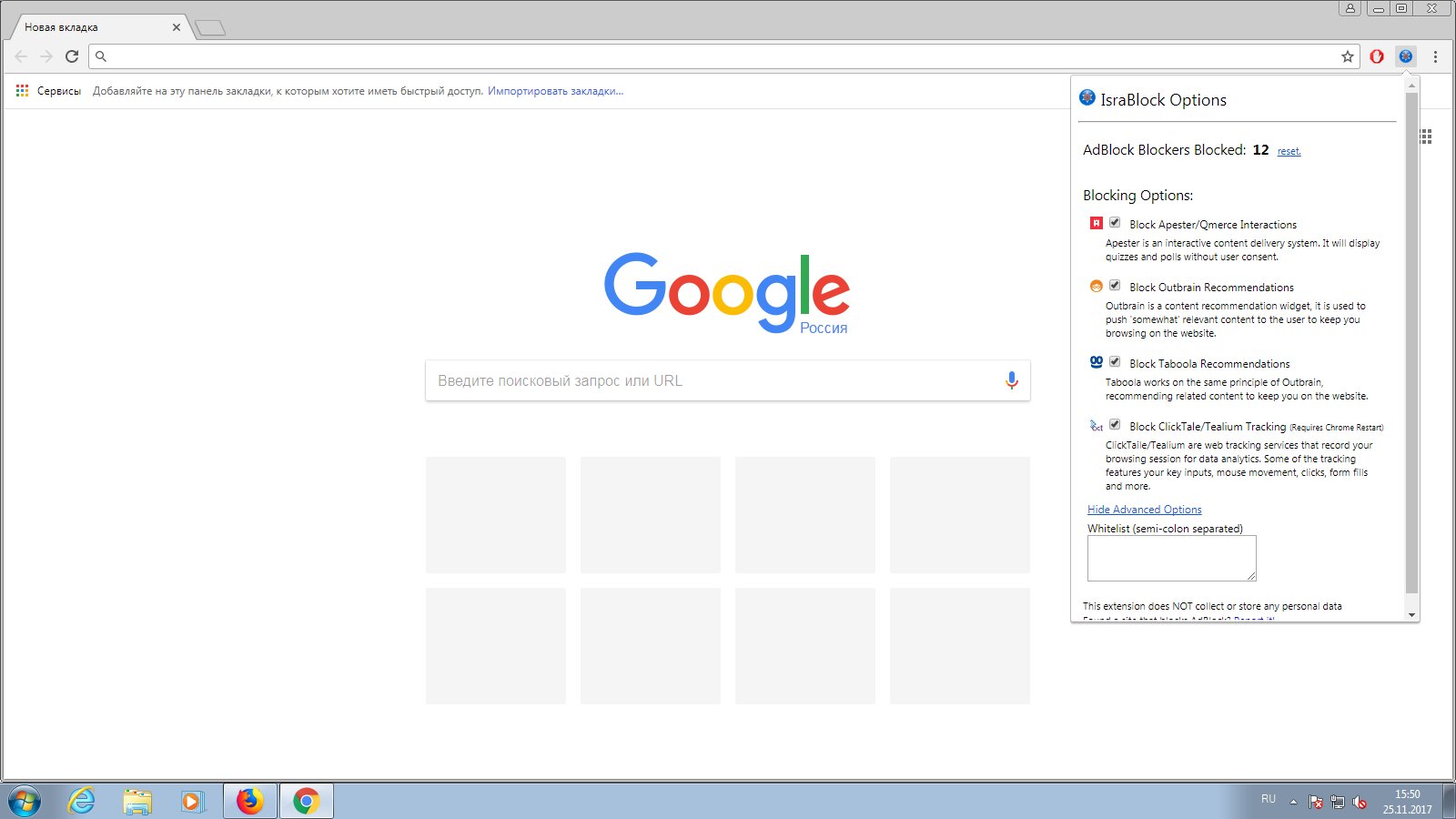The width and height of the screenshot is (1456, 819).
Task: Open Windows Media Player from taskbar
Action: (x=193, y=801)
